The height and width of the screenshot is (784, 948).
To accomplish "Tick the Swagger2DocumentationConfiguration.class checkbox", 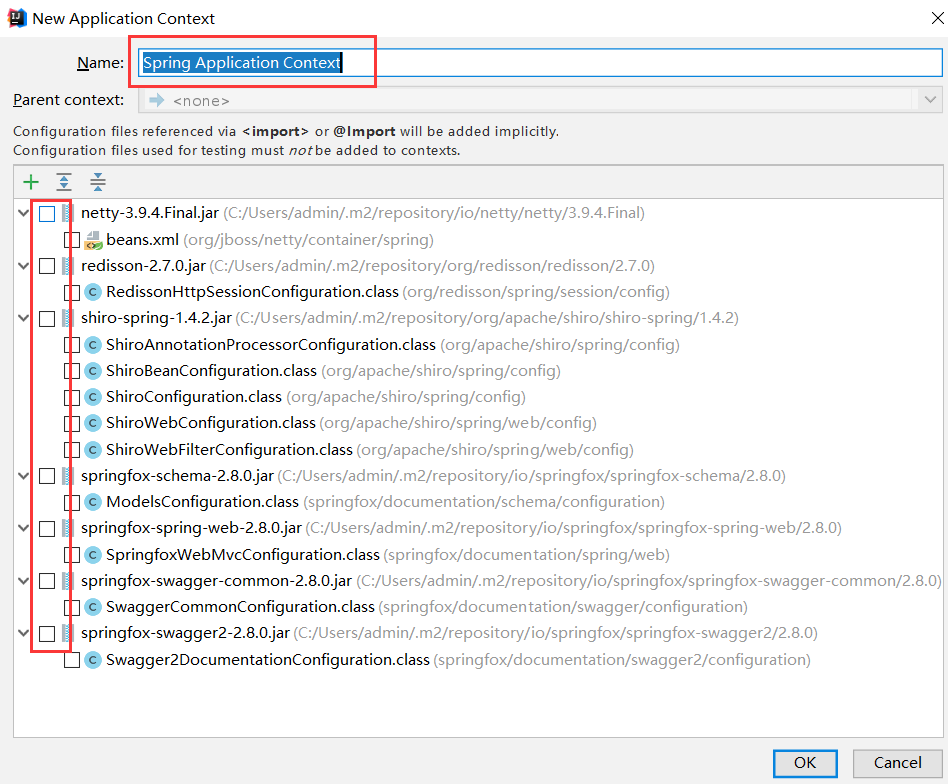I will [x=72, y=660].
